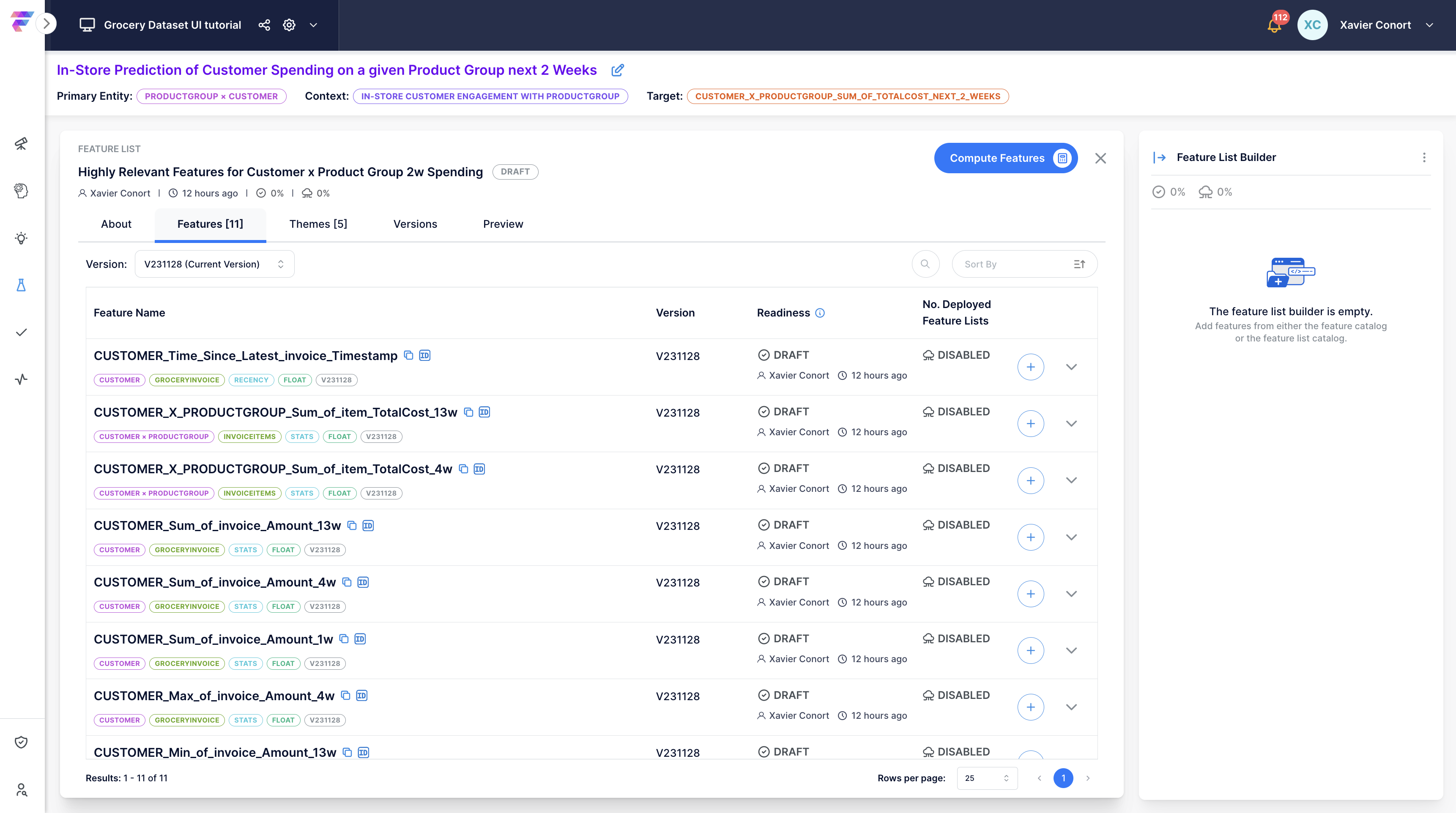Open the Sort By dropdown

click(x=1024, y=264)
